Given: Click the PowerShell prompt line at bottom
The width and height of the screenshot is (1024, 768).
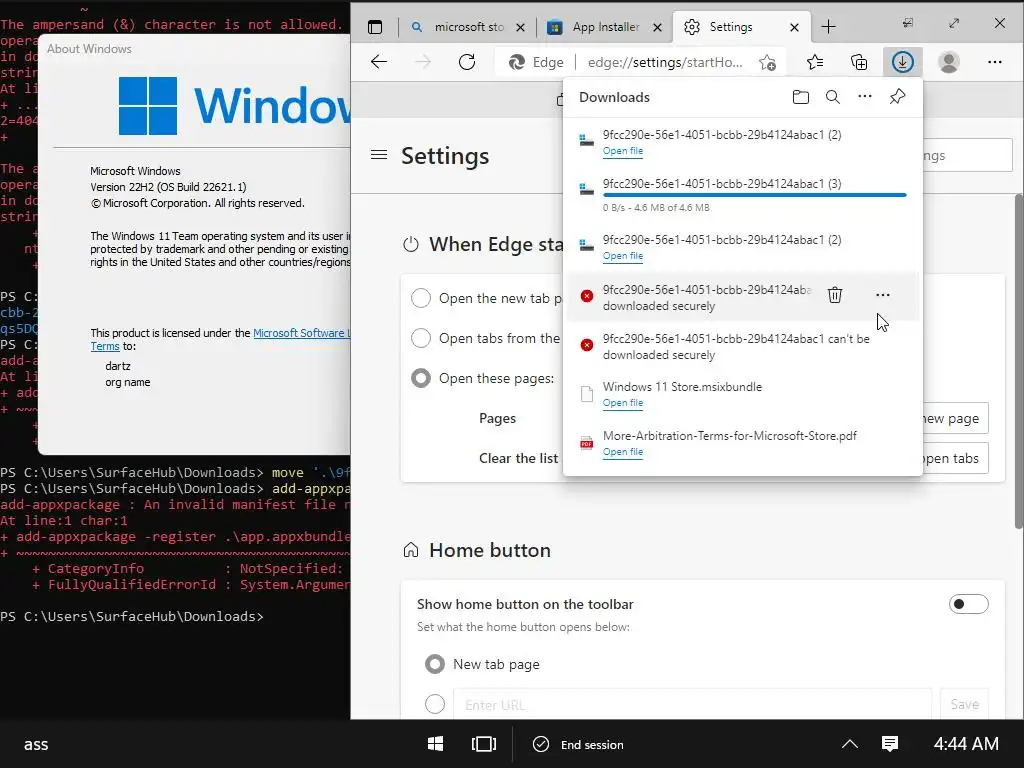Looking at the screenshot, I should point(132,616).
